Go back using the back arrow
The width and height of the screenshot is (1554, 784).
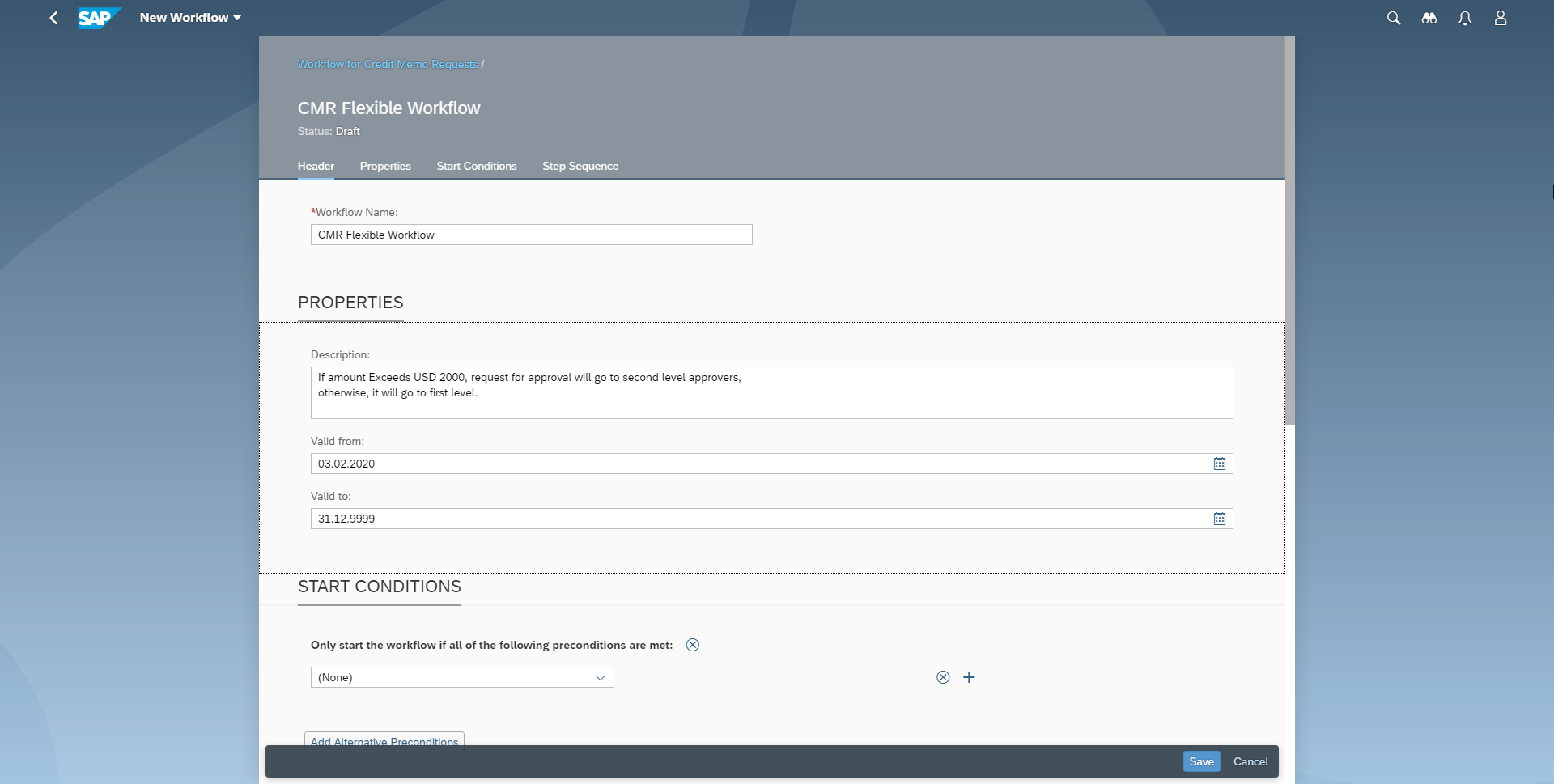(53, 18)
